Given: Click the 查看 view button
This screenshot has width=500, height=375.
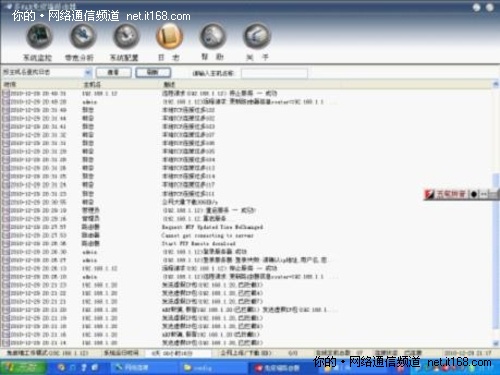Looking at the screenshot, I should tap(114, 72).
